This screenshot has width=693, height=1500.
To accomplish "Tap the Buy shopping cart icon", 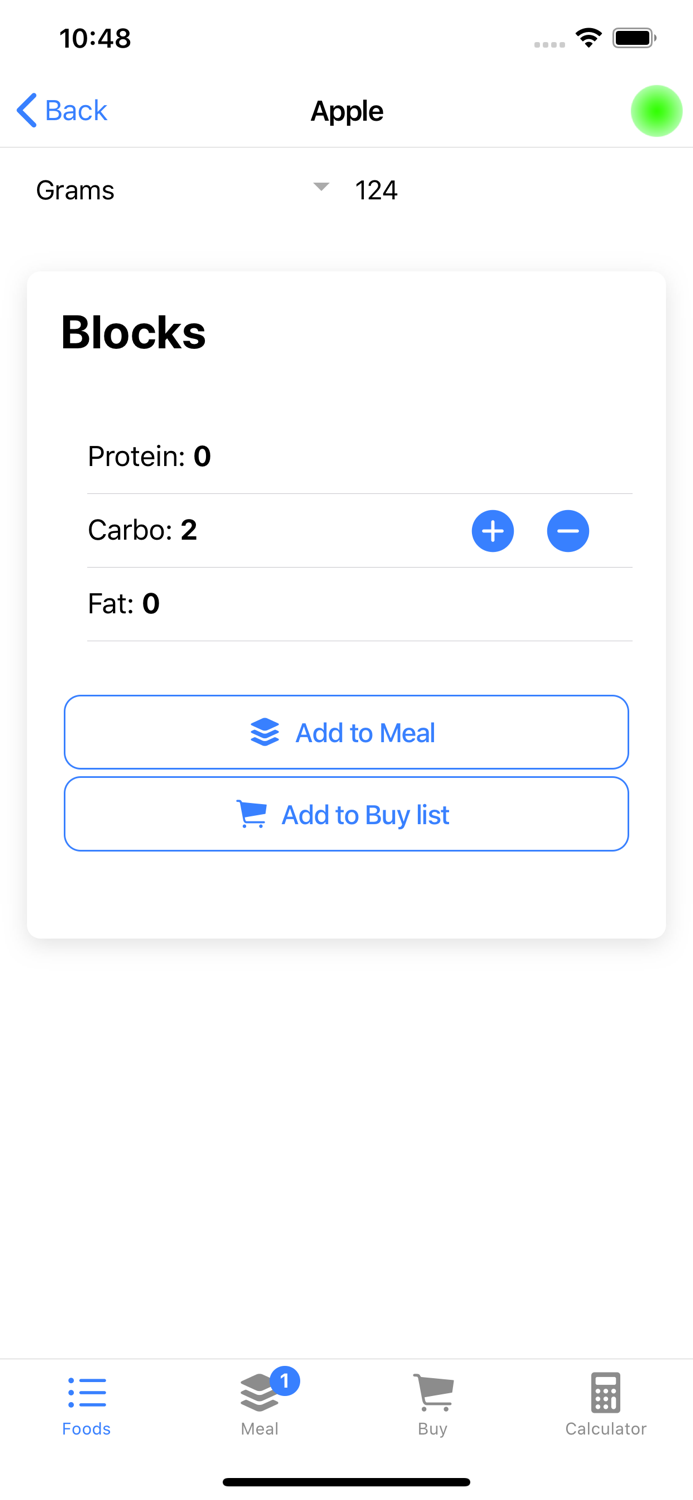I will tap(432, 1391).
